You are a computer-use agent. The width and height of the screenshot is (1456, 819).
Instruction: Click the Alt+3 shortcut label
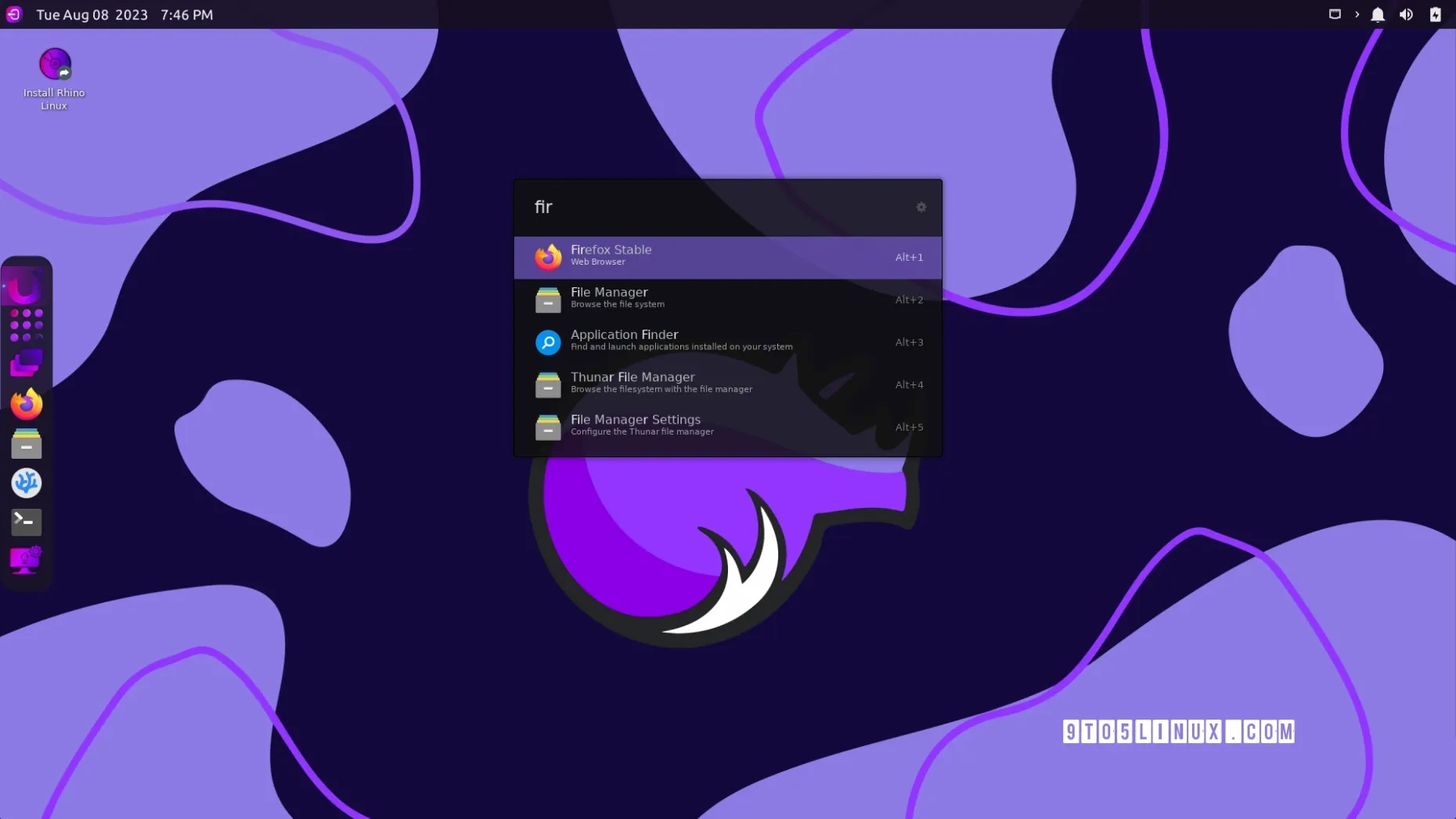(909, 342)
